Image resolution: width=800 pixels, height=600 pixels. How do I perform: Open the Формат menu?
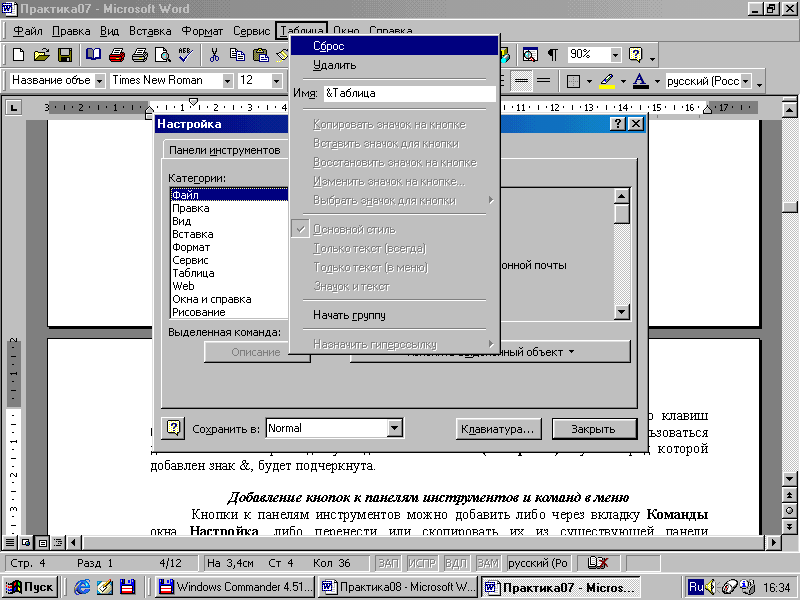point(202,31)
